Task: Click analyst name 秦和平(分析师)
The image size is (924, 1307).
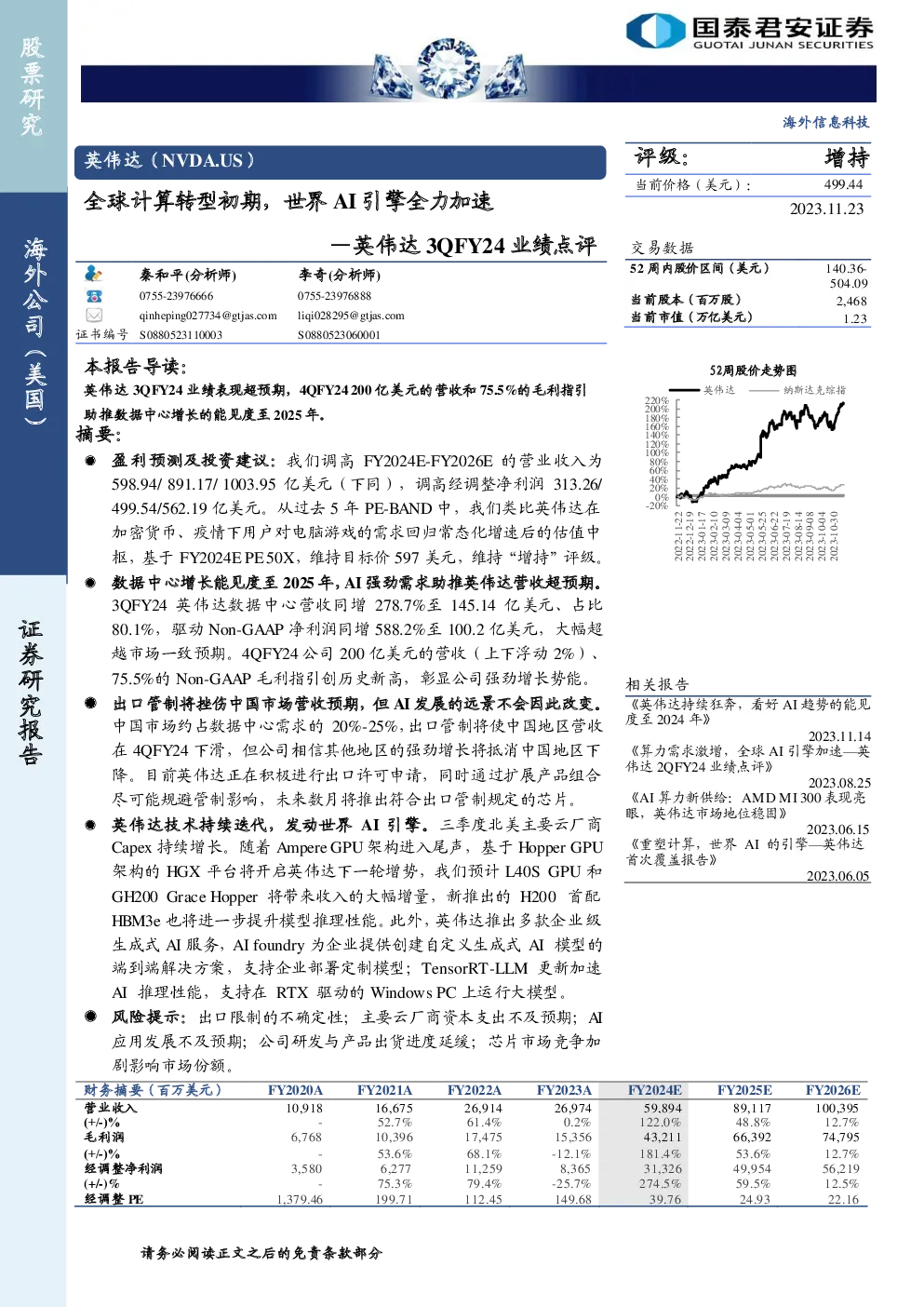Action: [x=188, y=275]
